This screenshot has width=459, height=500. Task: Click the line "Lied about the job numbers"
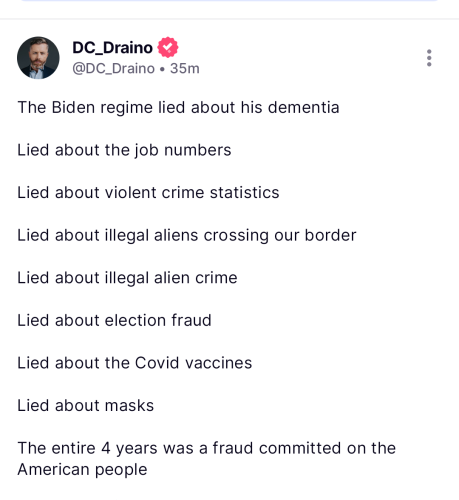click(x=124, y=150)
